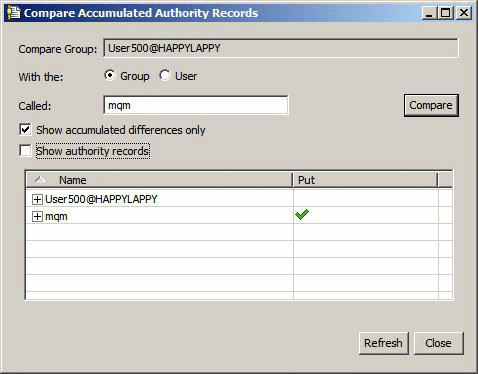Click the Close button

click(438, 343)
